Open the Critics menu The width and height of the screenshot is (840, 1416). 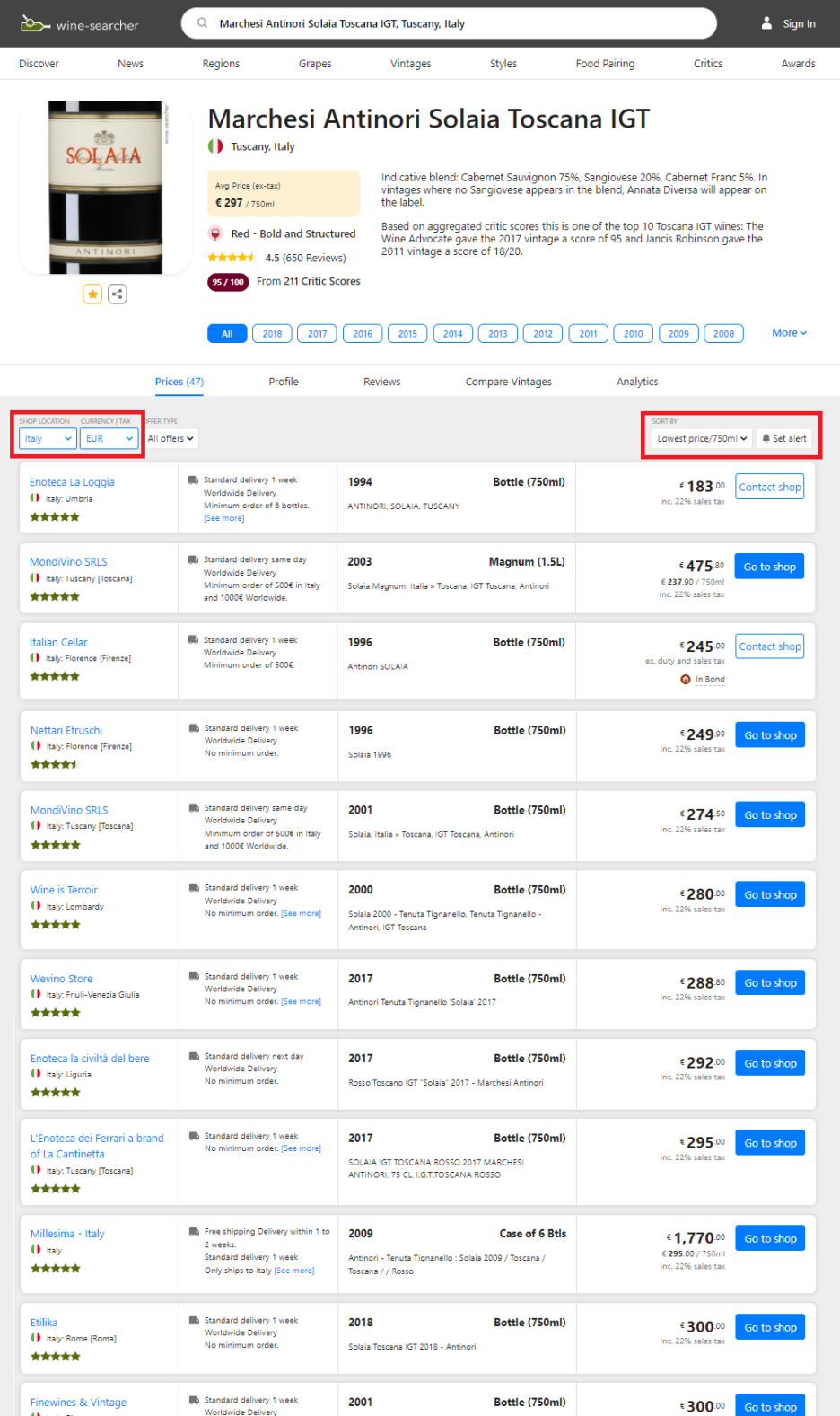(x=707, y=64)
